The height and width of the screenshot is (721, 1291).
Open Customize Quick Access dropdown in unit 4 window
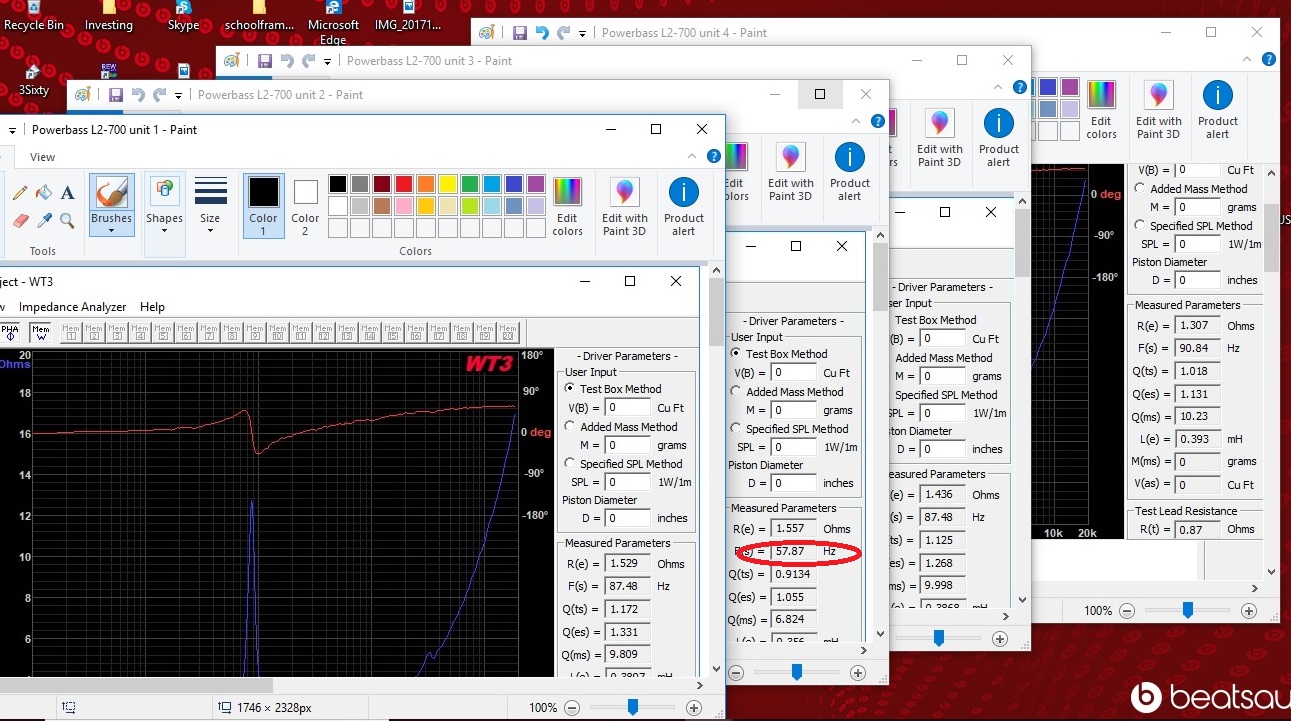[x=583, y=33]
